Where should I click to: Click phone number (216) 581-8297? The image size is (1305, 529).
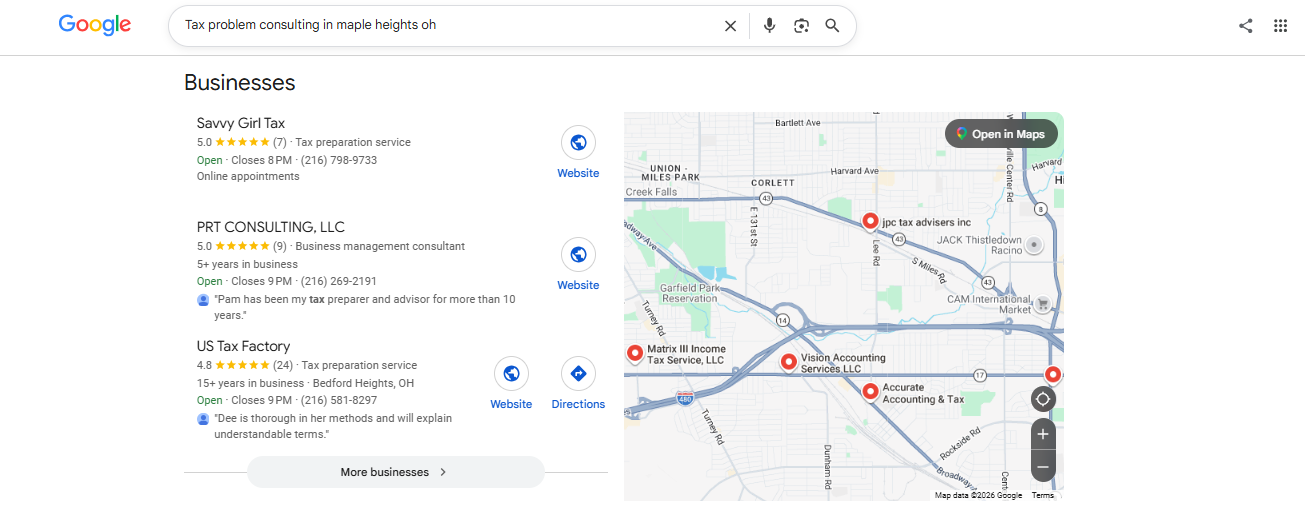[339, 400]
